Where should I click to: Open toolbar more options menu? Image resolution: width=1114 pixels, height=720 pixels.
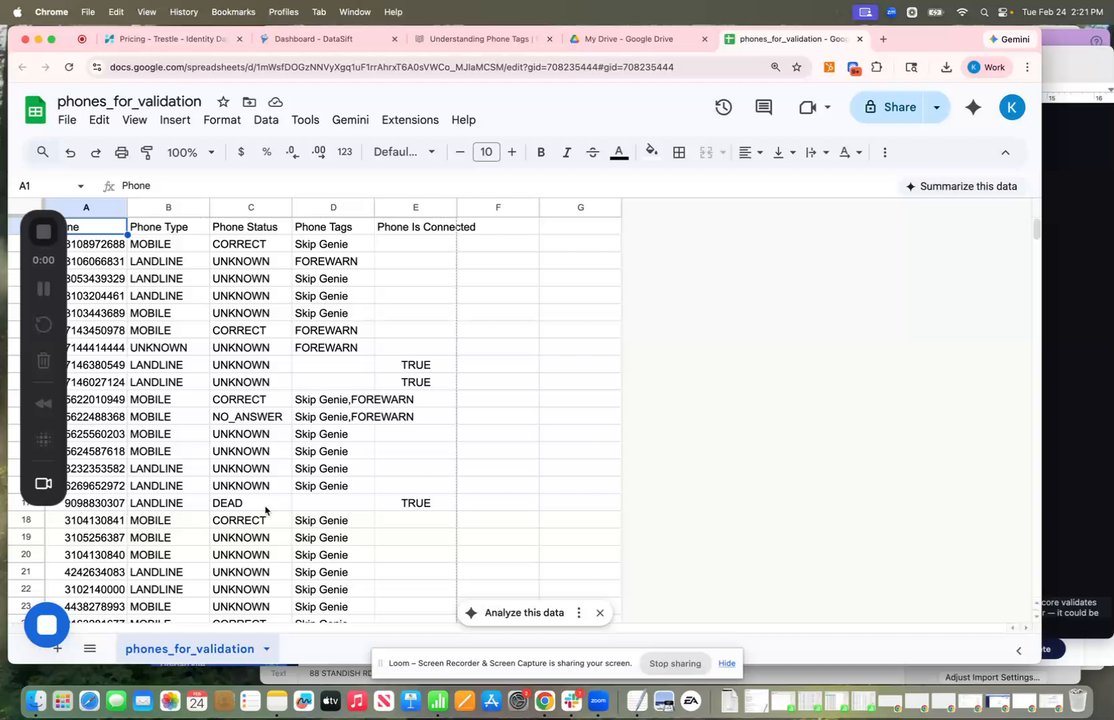pos(885,152)
